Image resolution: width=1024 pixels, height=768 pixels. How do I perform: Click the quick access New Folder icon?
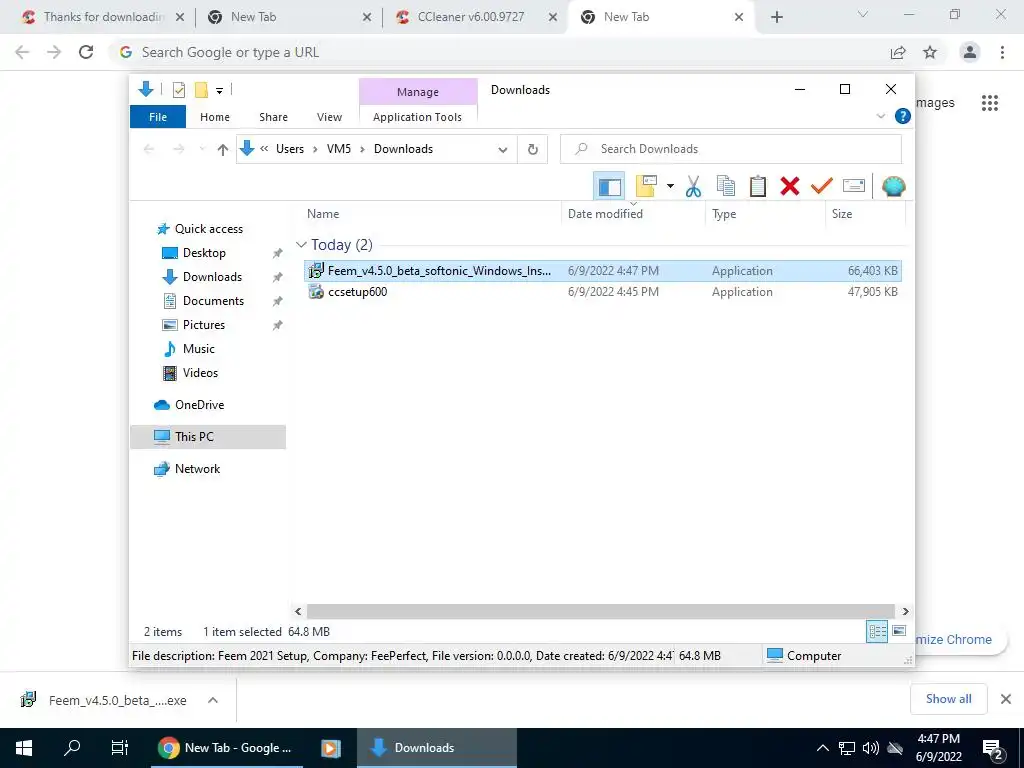(x=201, y=90)
